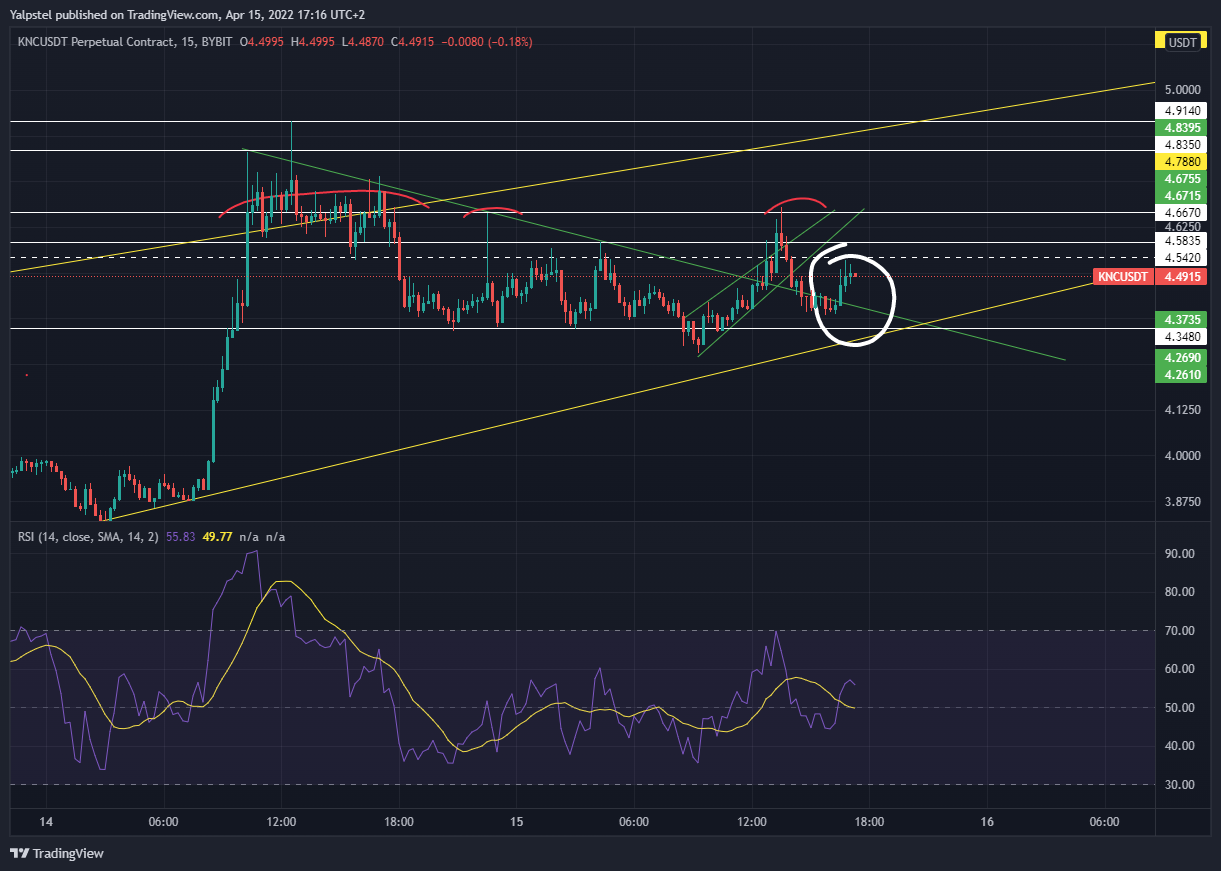This screenshot has width=1221, height=871.
Task: Click the green 4.8395 price label
Action: (x=1182, y=129)
